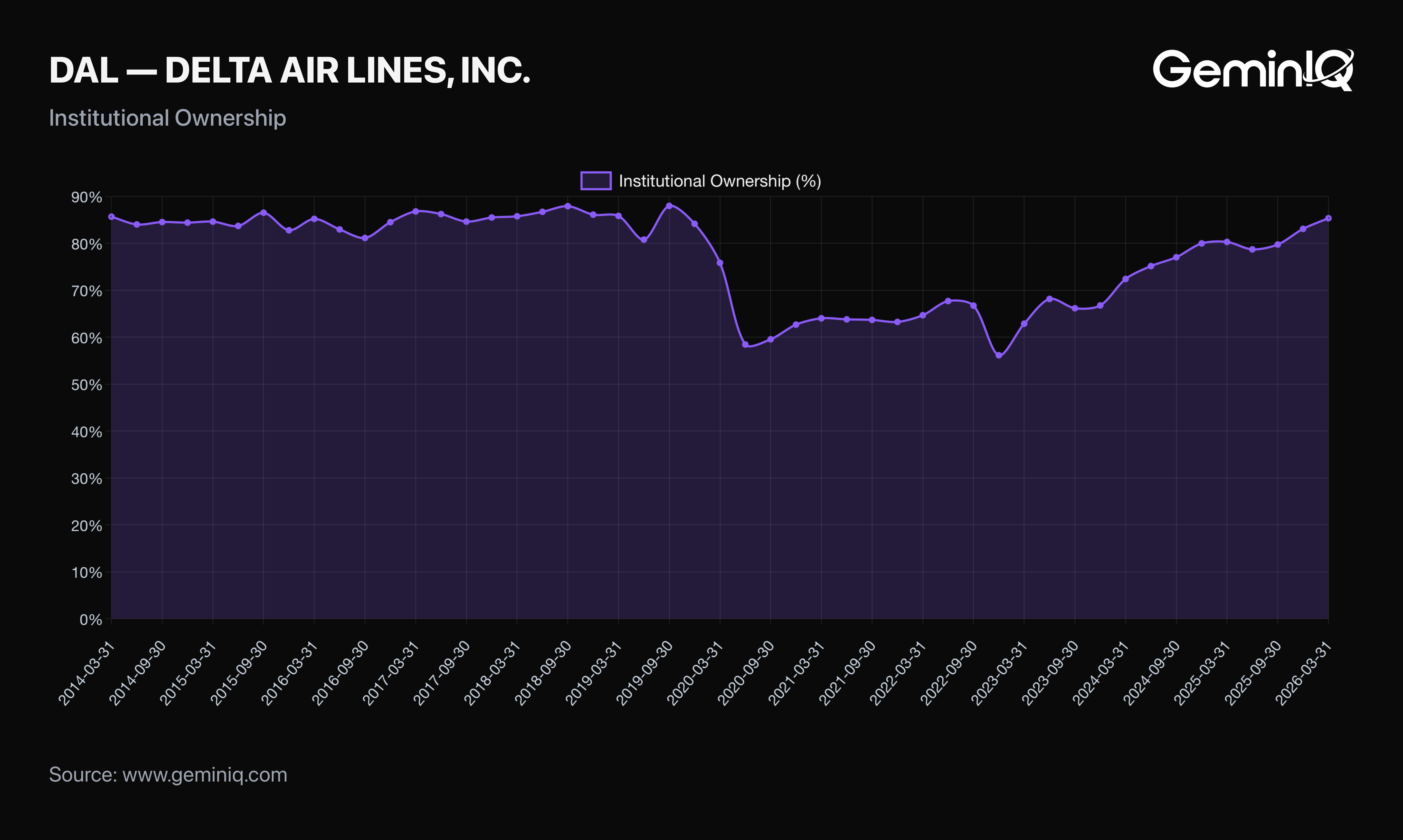Click the 2017-03-31 x-axis date label

(x=391, y=673)
